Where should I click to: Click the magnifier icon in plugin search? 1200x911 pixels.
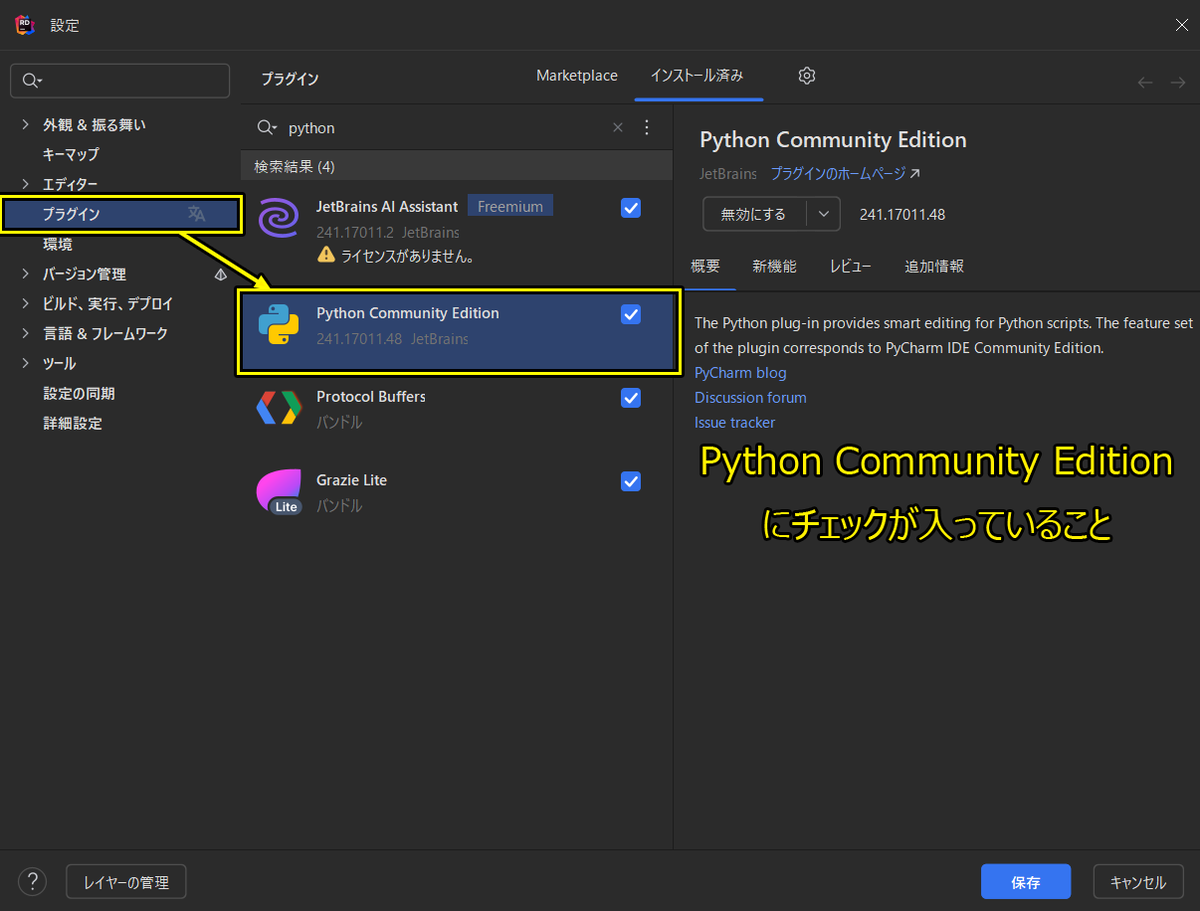pos(266,128)
